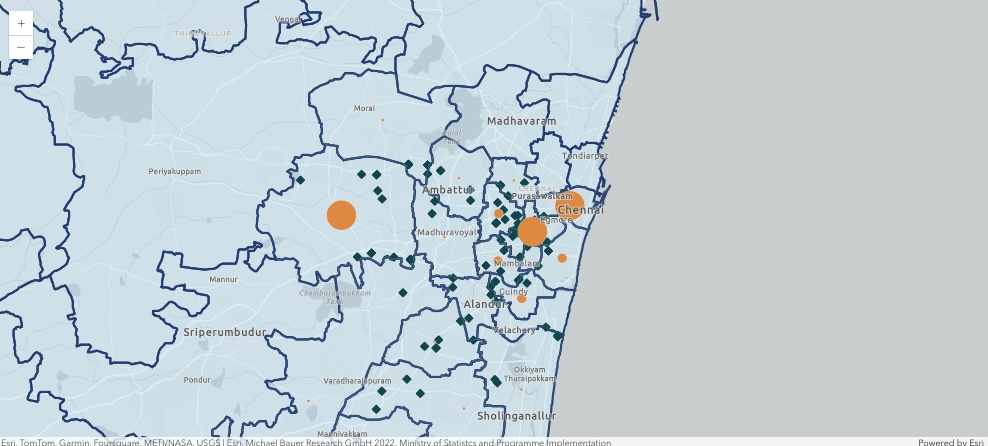Screen dimensions: 988x446
Task: Click the Madhuravoyal label on the map
Action: tap(448, 232)
